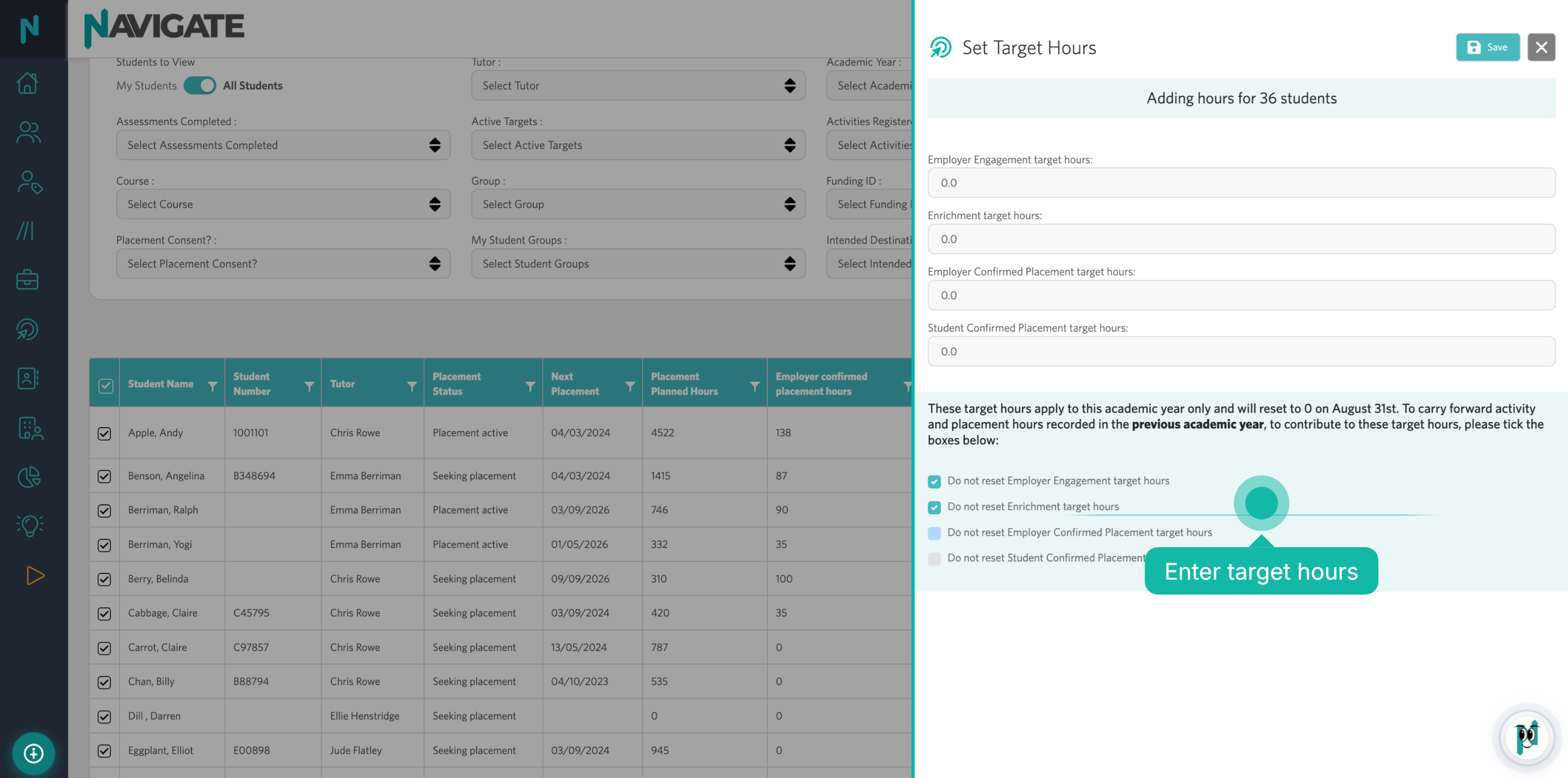Open the Select Active Targets dropdown
Viewport: 1568px width, 778px height.
(638, 145)
